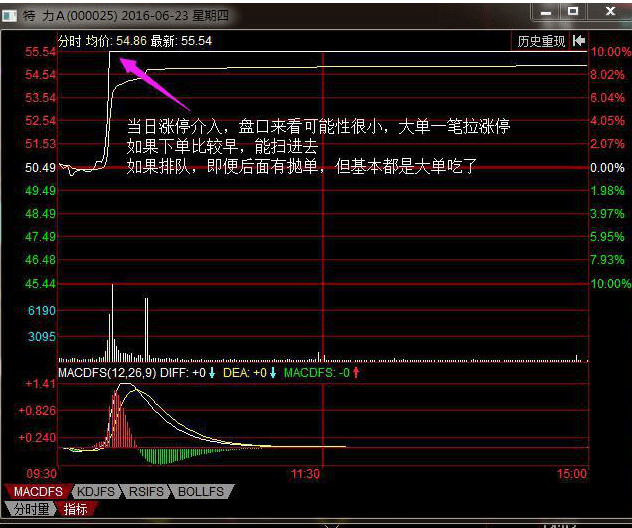Click the tallest volume spike bar
Image resolution: width=632 pixels, height=528 pixels.
click(x=112, y=322)
